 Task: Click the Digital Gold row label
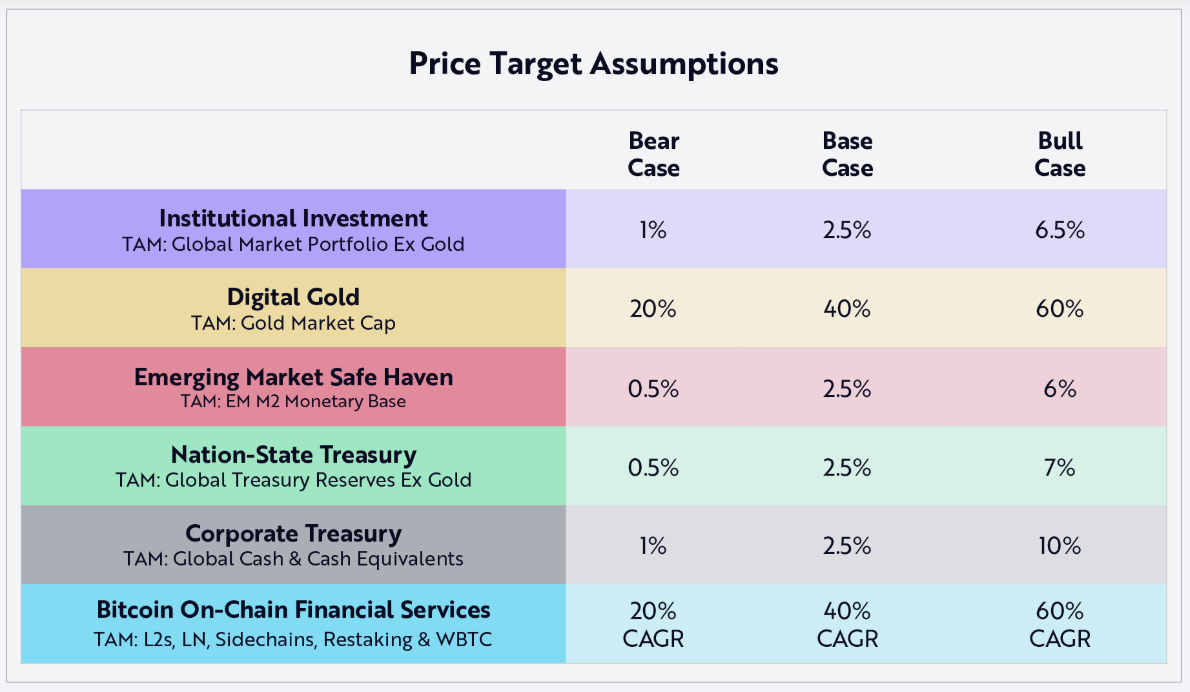(x=293, y=308)
